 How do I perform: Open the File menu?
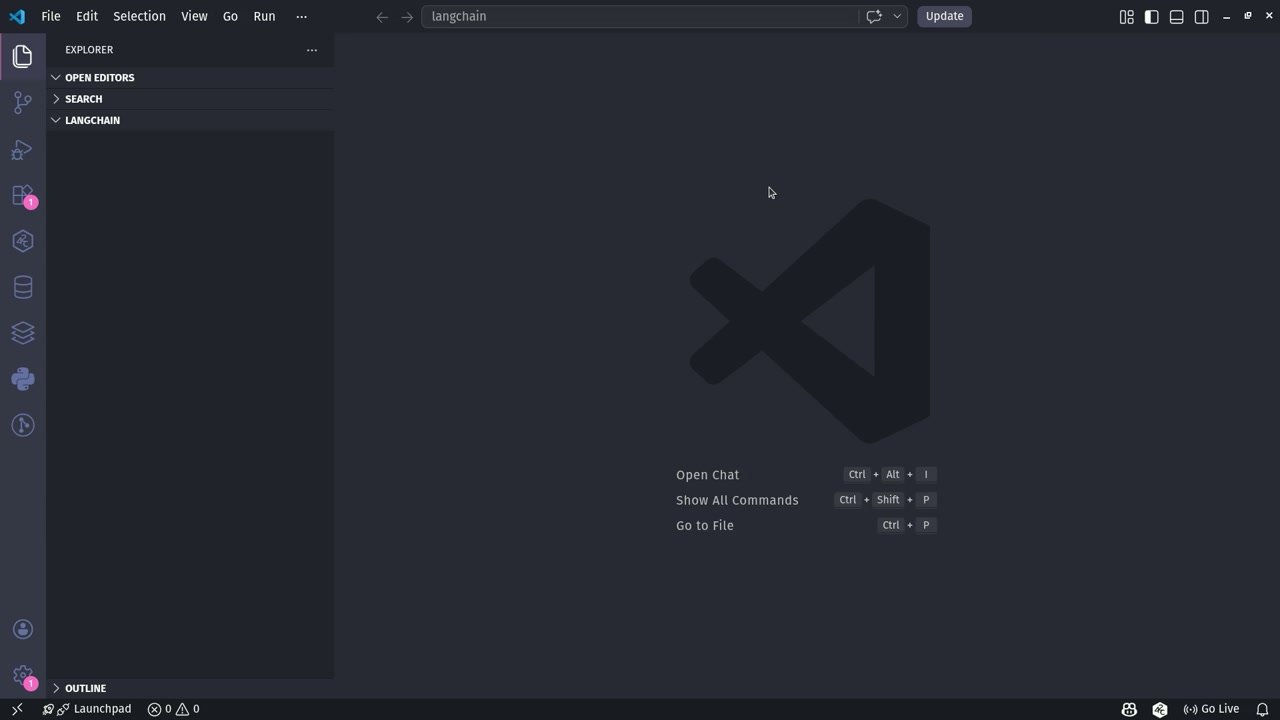[51, 16]
